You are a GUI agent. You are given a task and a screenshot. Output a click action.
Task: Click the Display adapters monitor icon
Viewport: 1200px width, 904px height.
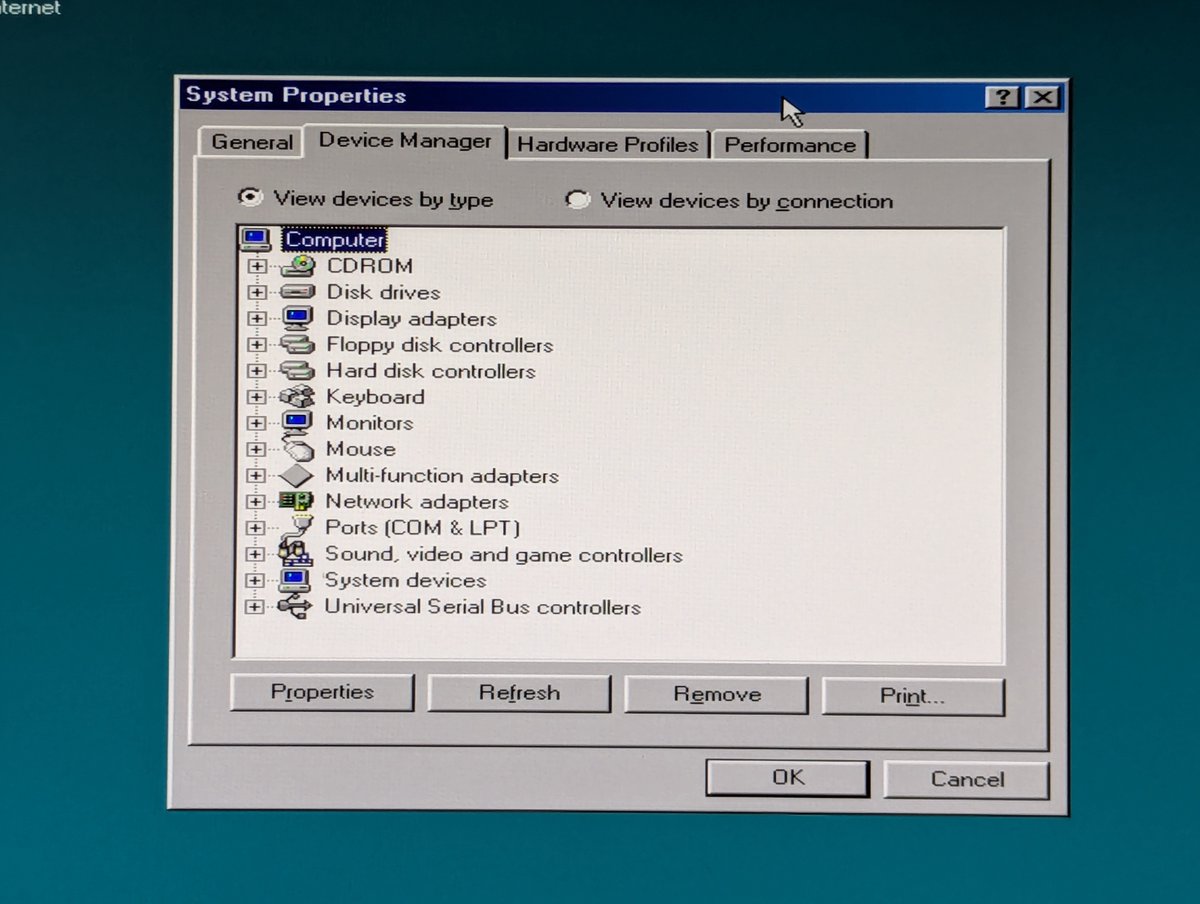click(x=297, y=318)
